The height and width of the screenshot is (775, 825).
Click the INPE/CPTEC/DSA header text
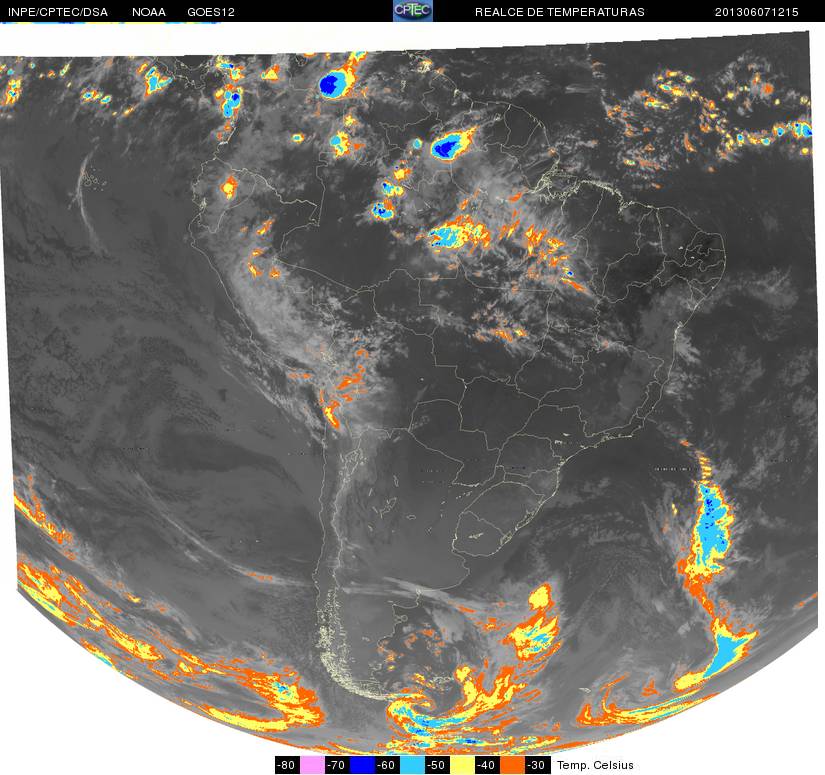pos(58,12)
